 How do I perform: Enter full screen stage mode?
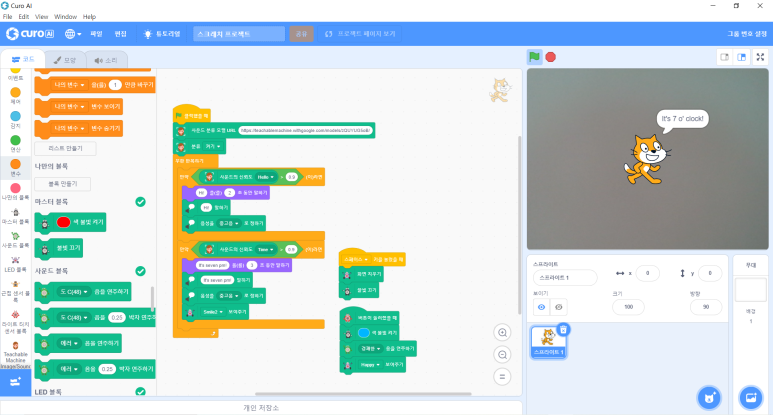click(760, 57)
